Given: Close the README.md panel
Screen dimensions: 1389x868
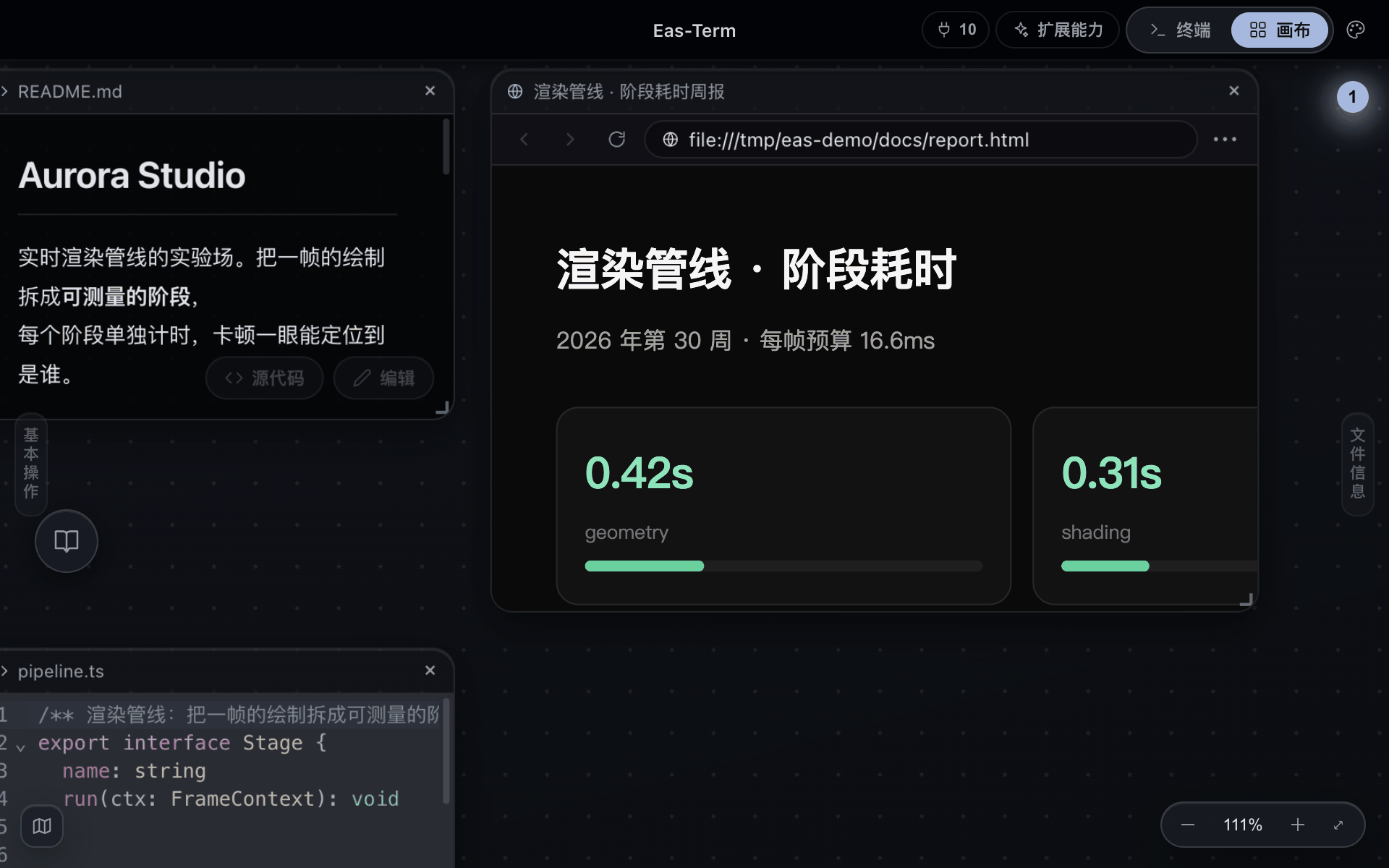Looking at the screenshot, I should click(x=430, y=90).
